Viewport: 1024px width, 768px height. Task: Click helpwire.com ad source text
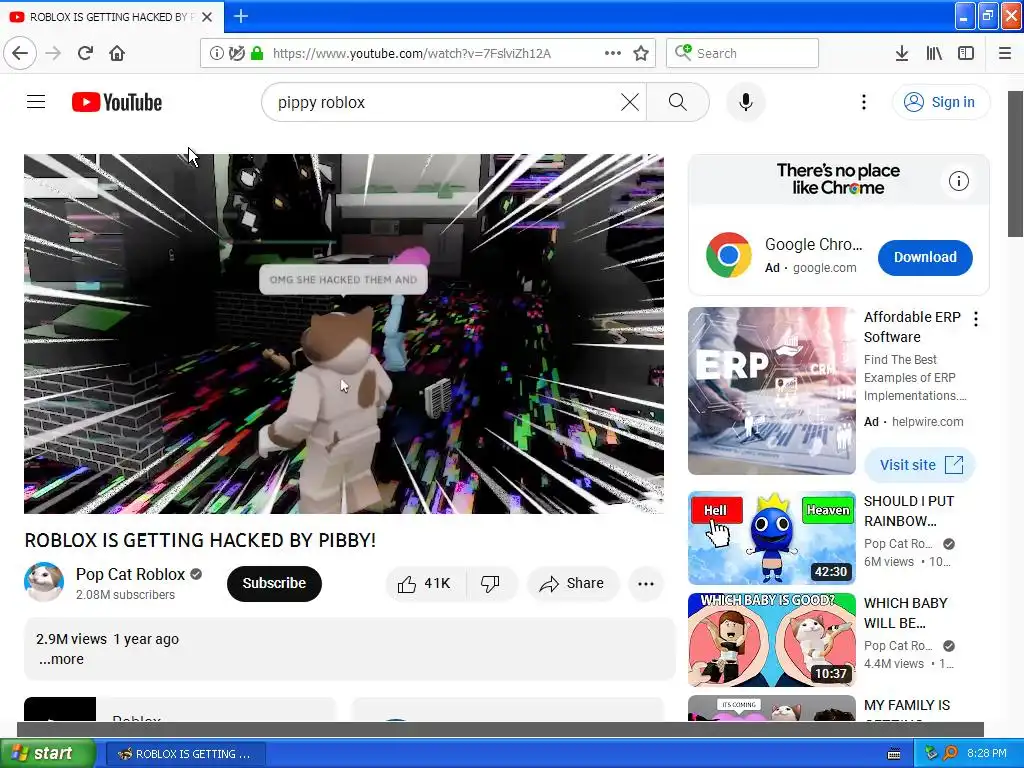click(927, 422)
